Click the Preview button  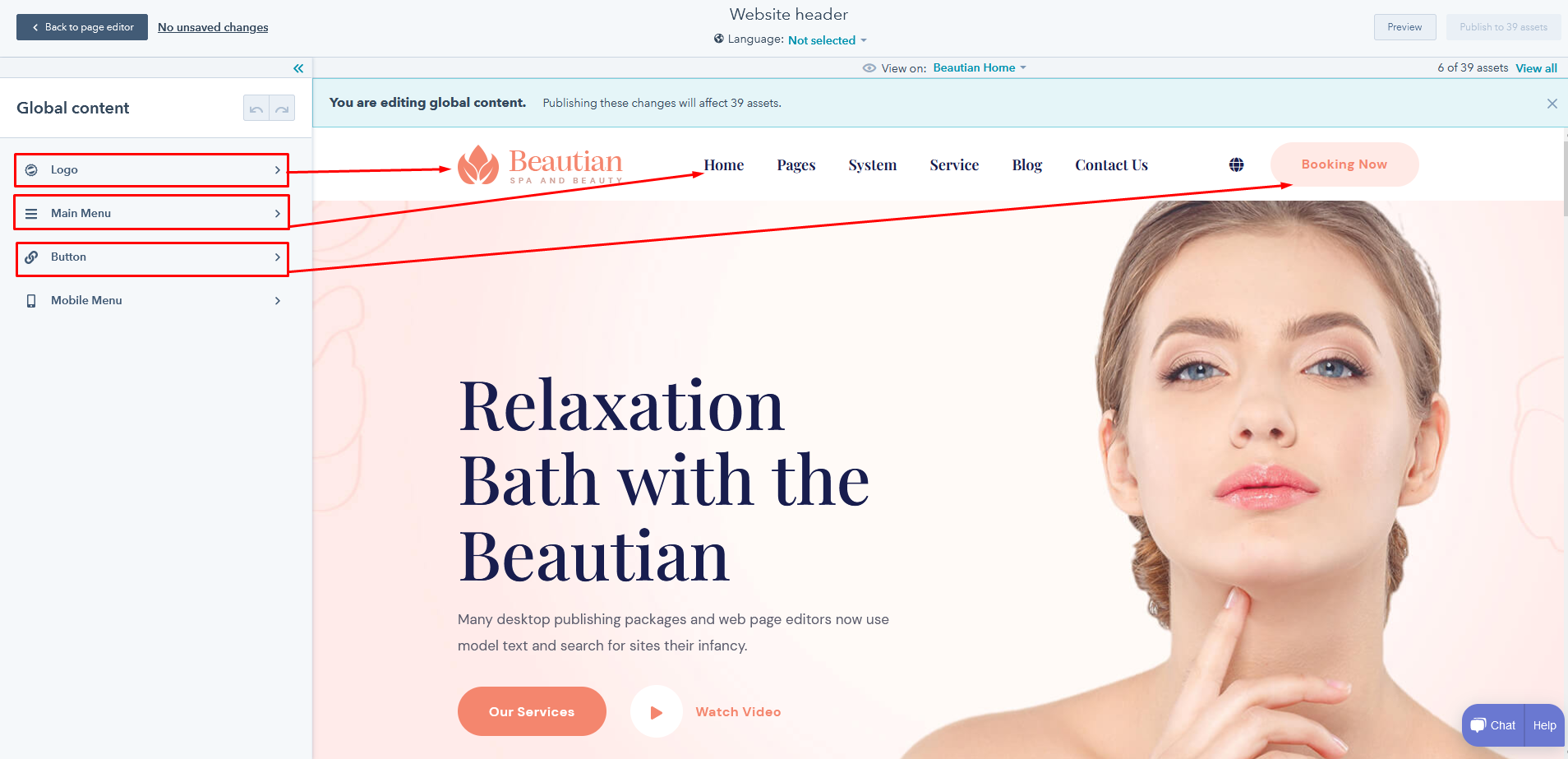1404,27
